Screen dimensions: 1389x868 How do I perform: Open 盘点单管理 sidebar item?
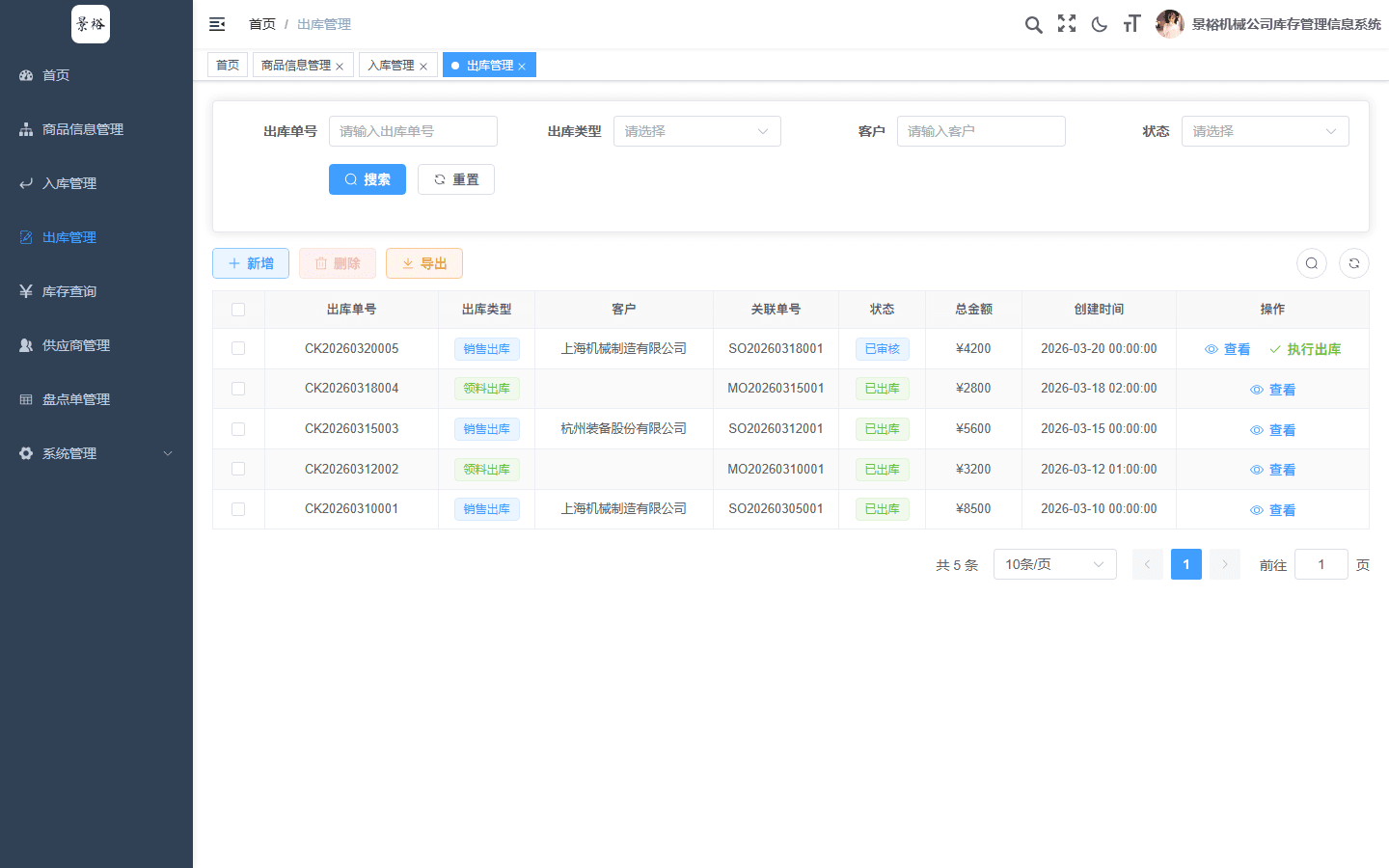click(96, 399)
